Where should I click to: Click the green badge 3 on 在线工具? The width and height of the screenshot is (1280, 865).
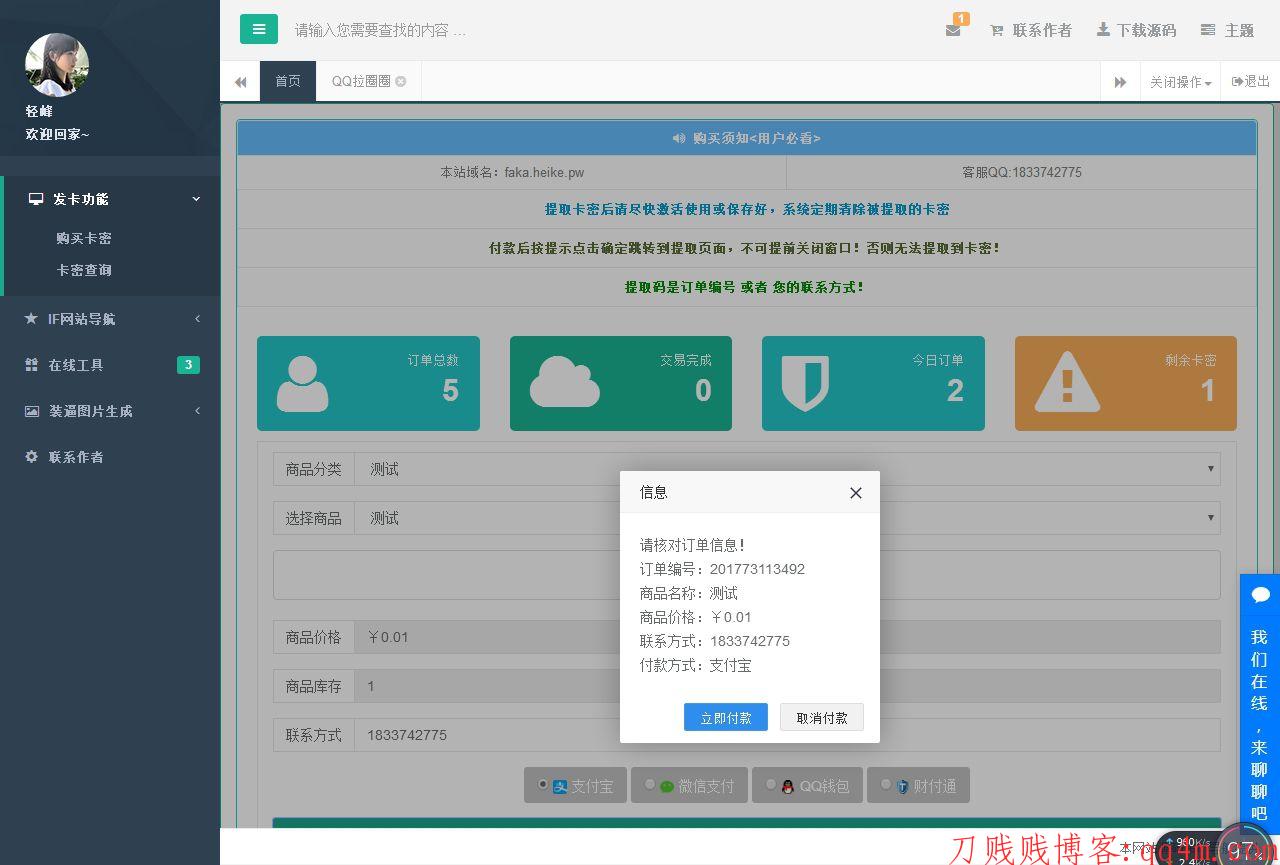188,365
